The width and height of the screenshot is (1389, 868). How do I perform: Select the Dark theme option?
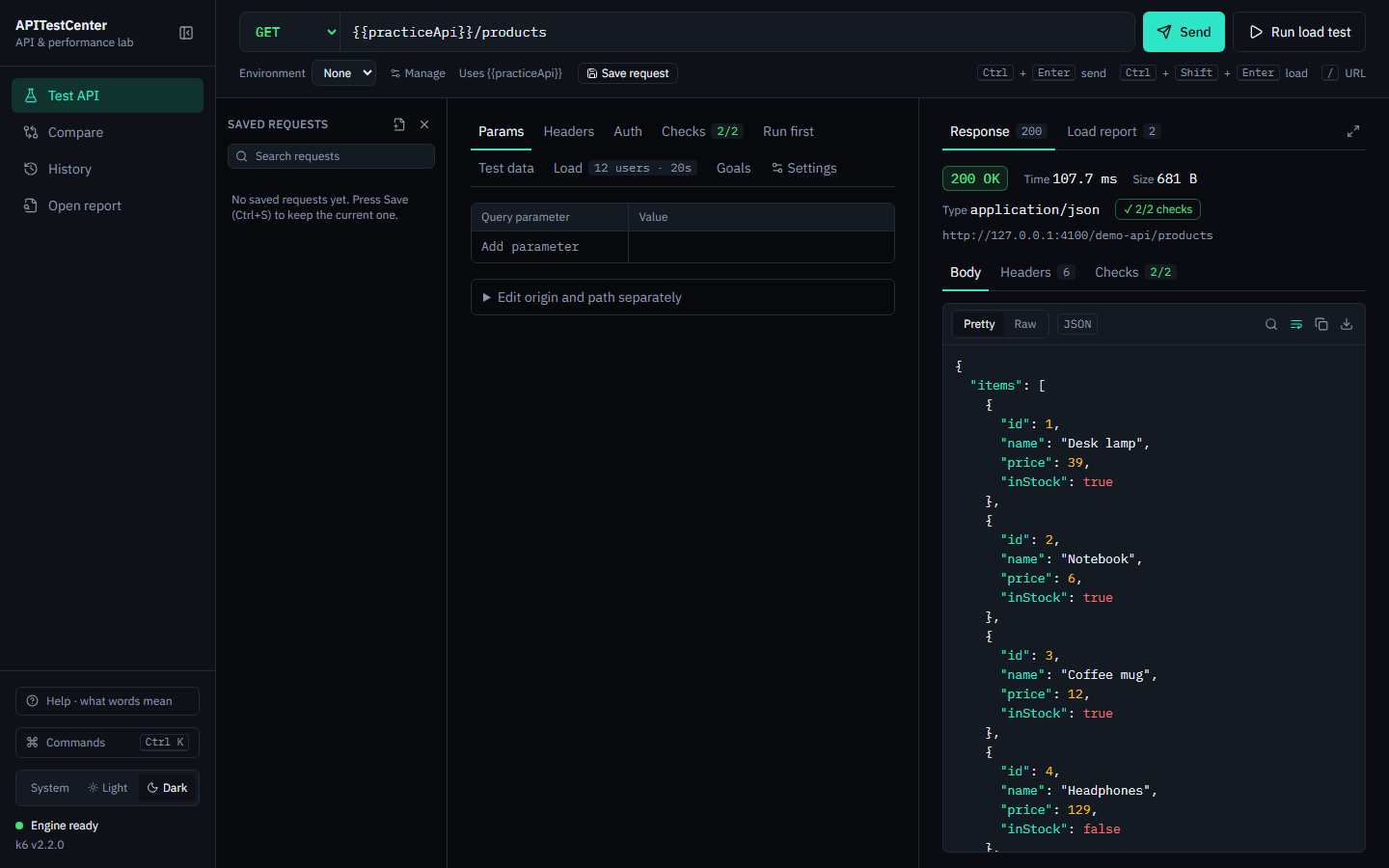[167, 788]
